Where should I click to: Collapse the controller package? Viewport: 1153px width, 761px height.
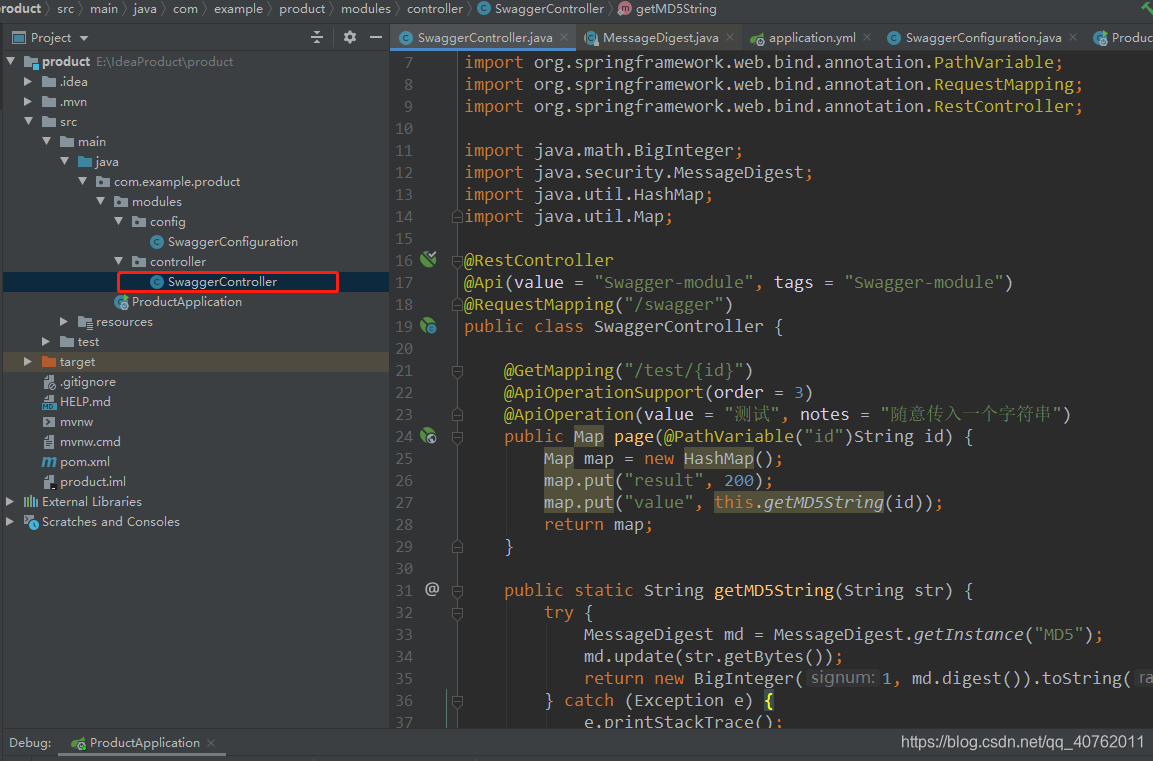(x=118, y=261)
